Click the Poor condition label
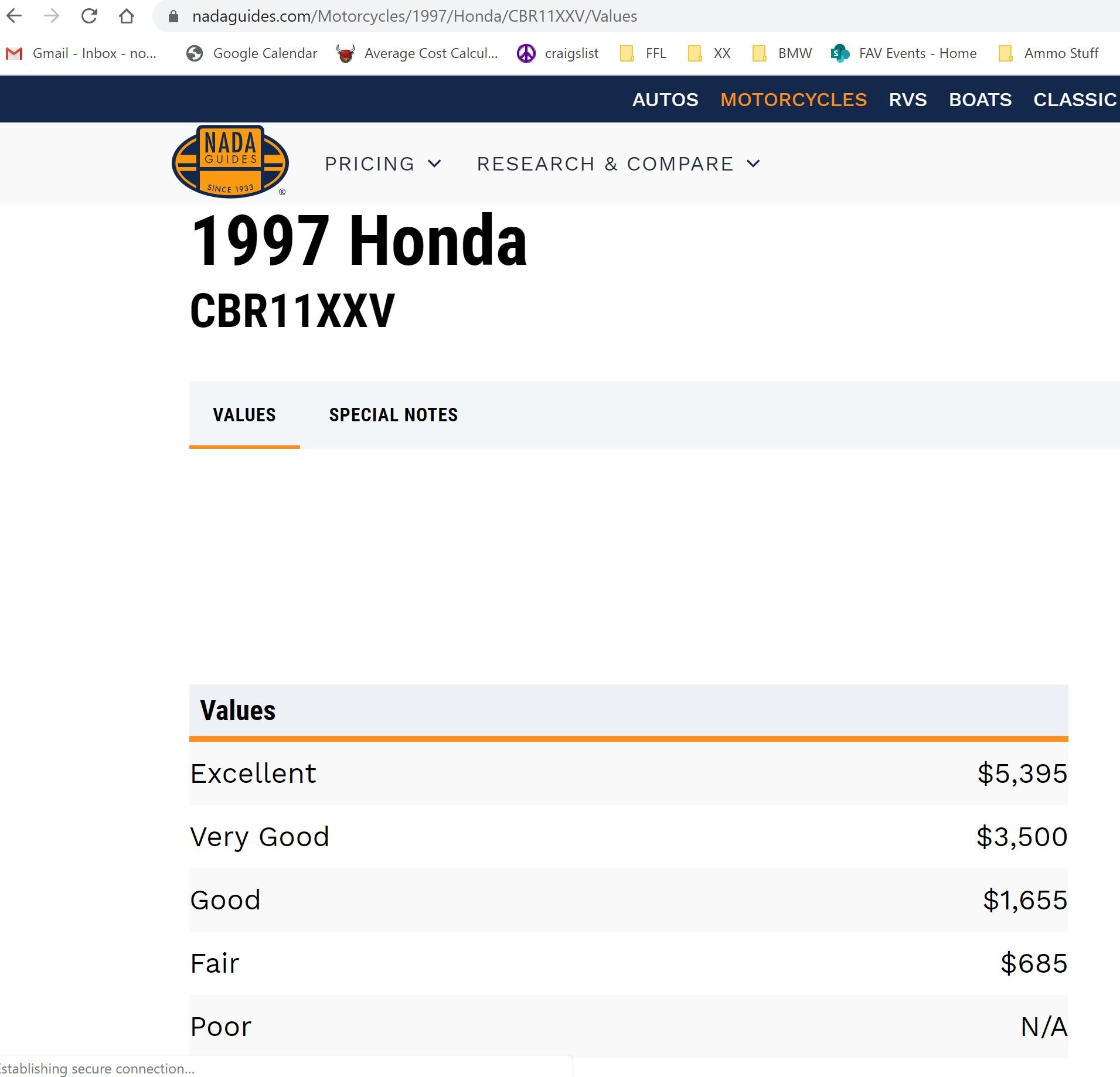Screen dimensions: 1120x1077 (221, 1027)
